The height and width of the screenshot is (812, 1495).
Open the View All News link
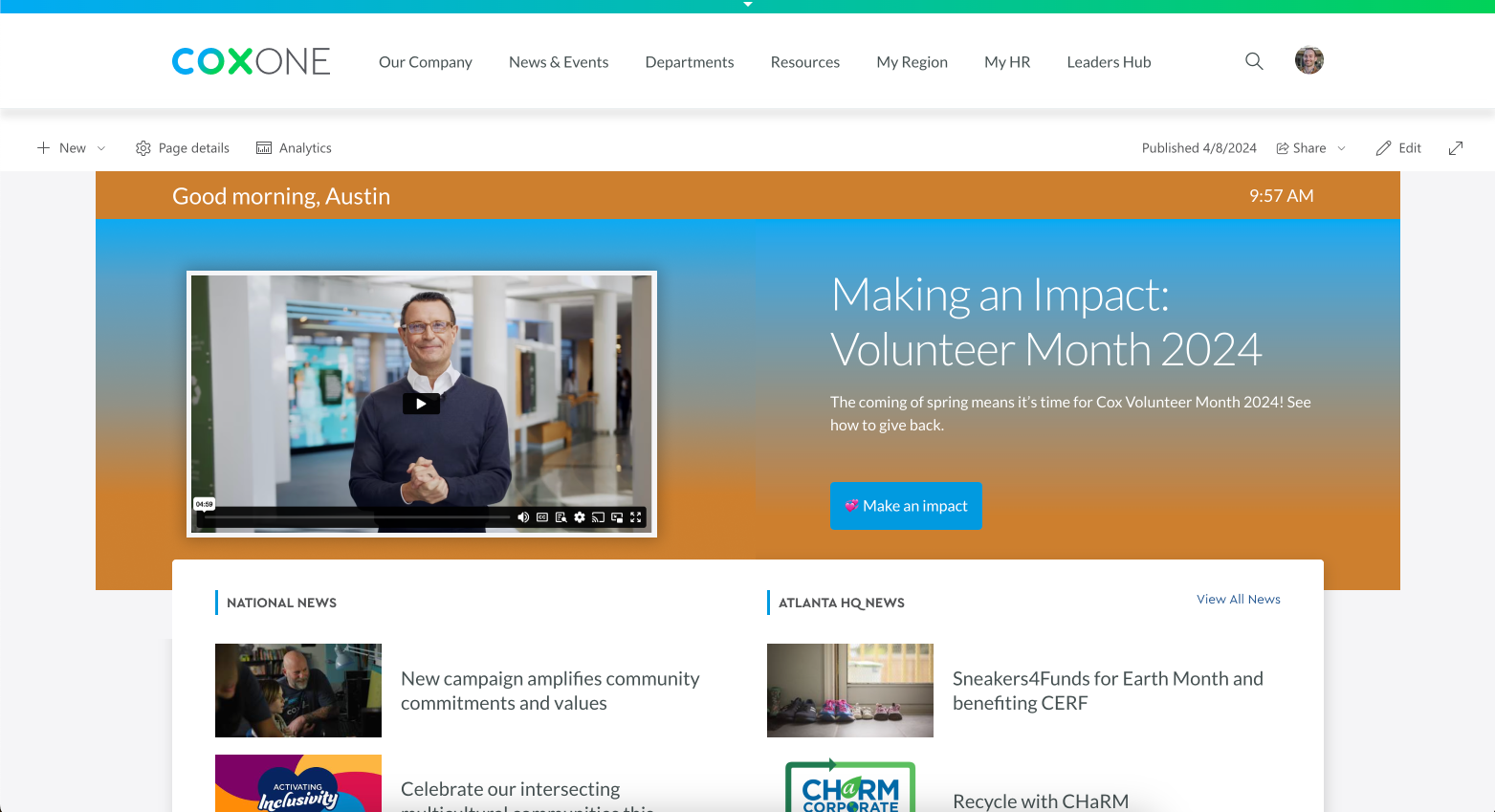coord(1239,600)
